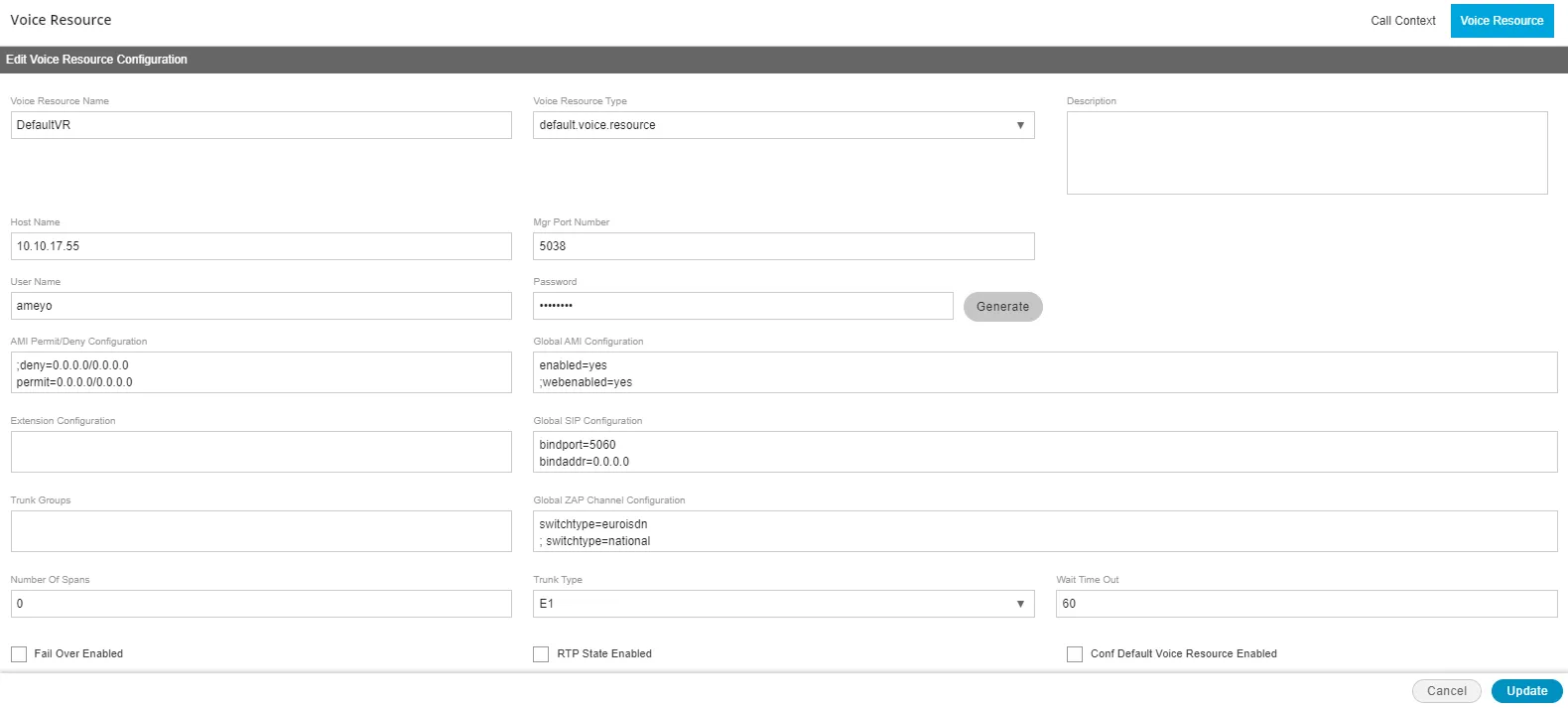
Task: Tick the RTP State Enabled checkbox
Action: tap(541, 654)
